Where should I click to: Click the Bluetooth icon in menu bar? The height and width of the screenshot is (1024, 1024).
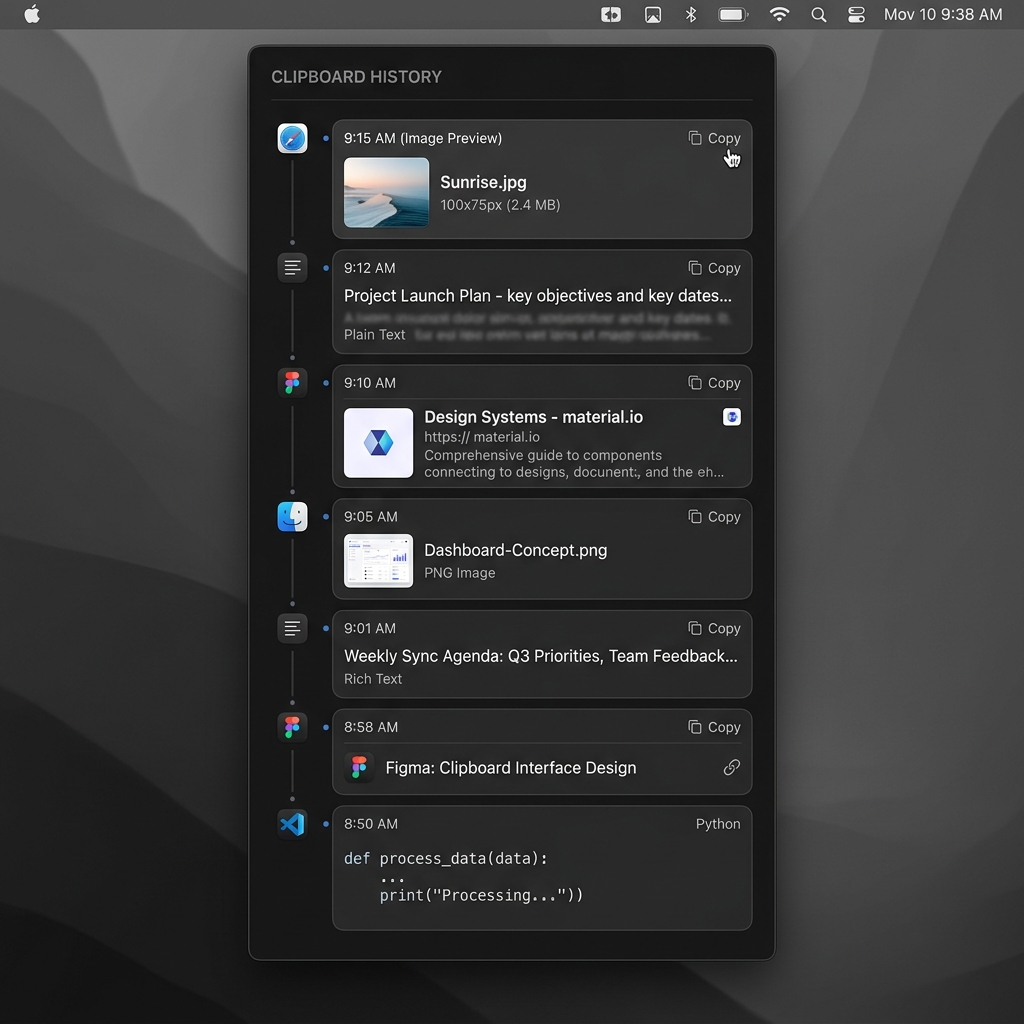[x=690, y=14]
